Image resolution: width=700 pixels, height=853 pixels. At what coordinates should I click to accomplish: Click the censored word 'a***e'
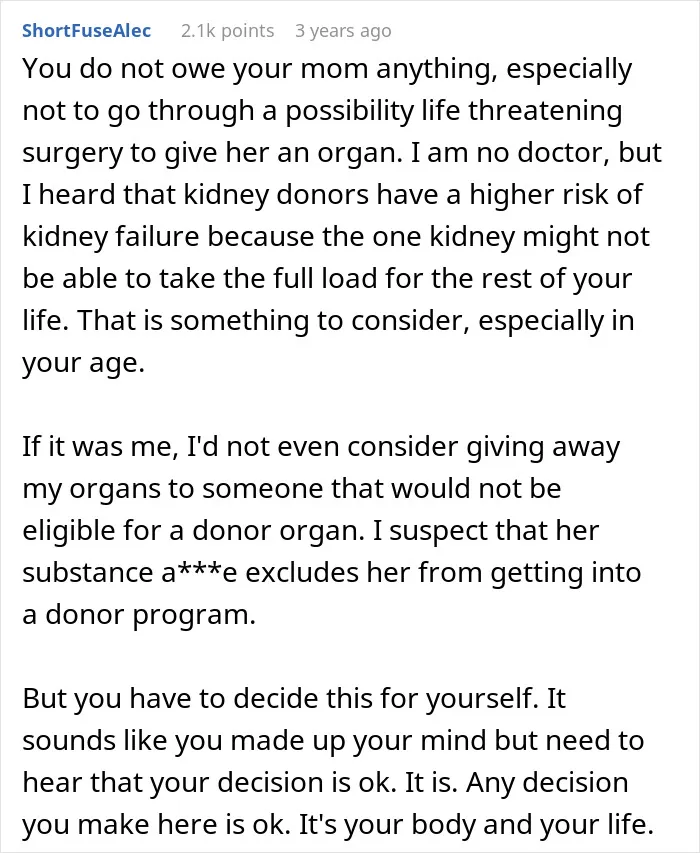click(x=200, y=572)
